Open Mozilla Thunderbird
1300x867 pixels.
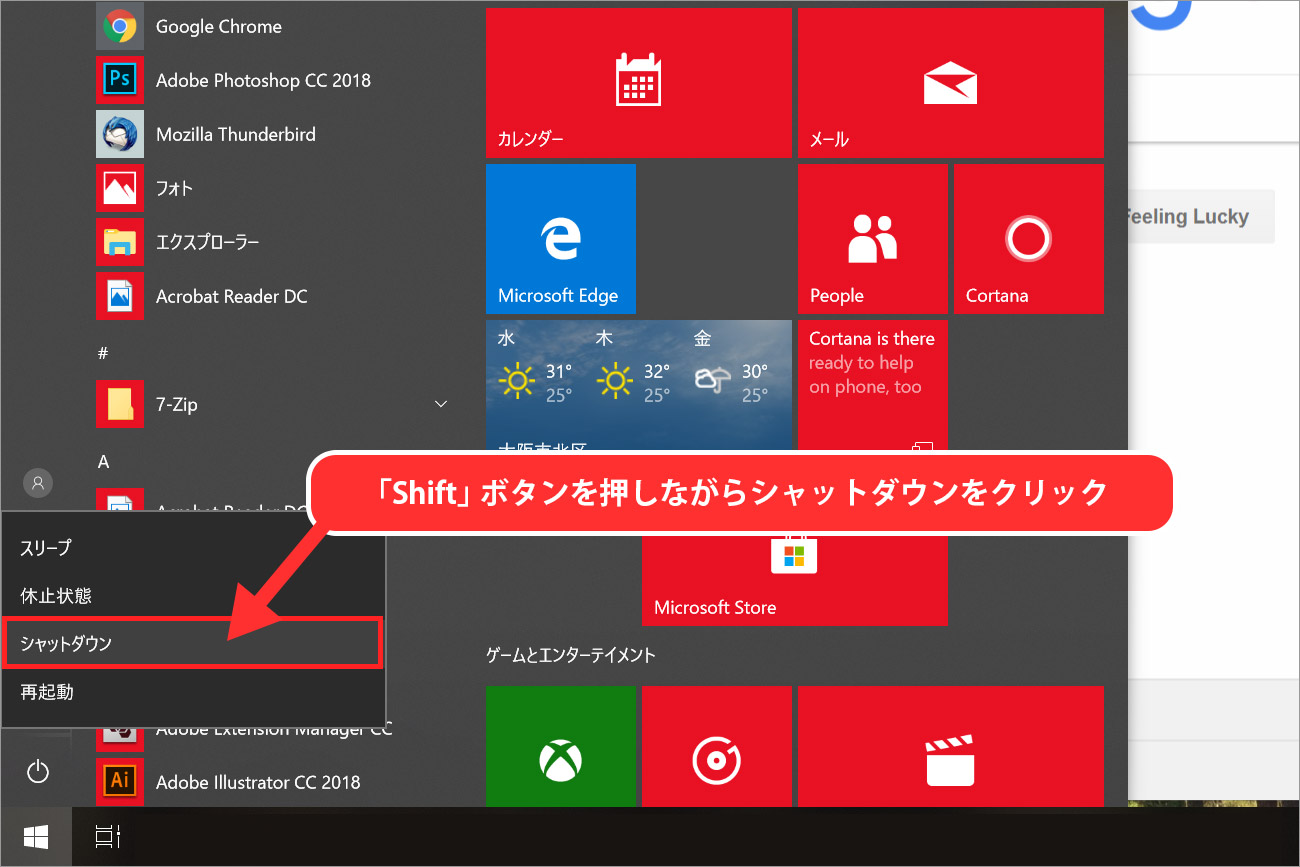tap(275, 134)
